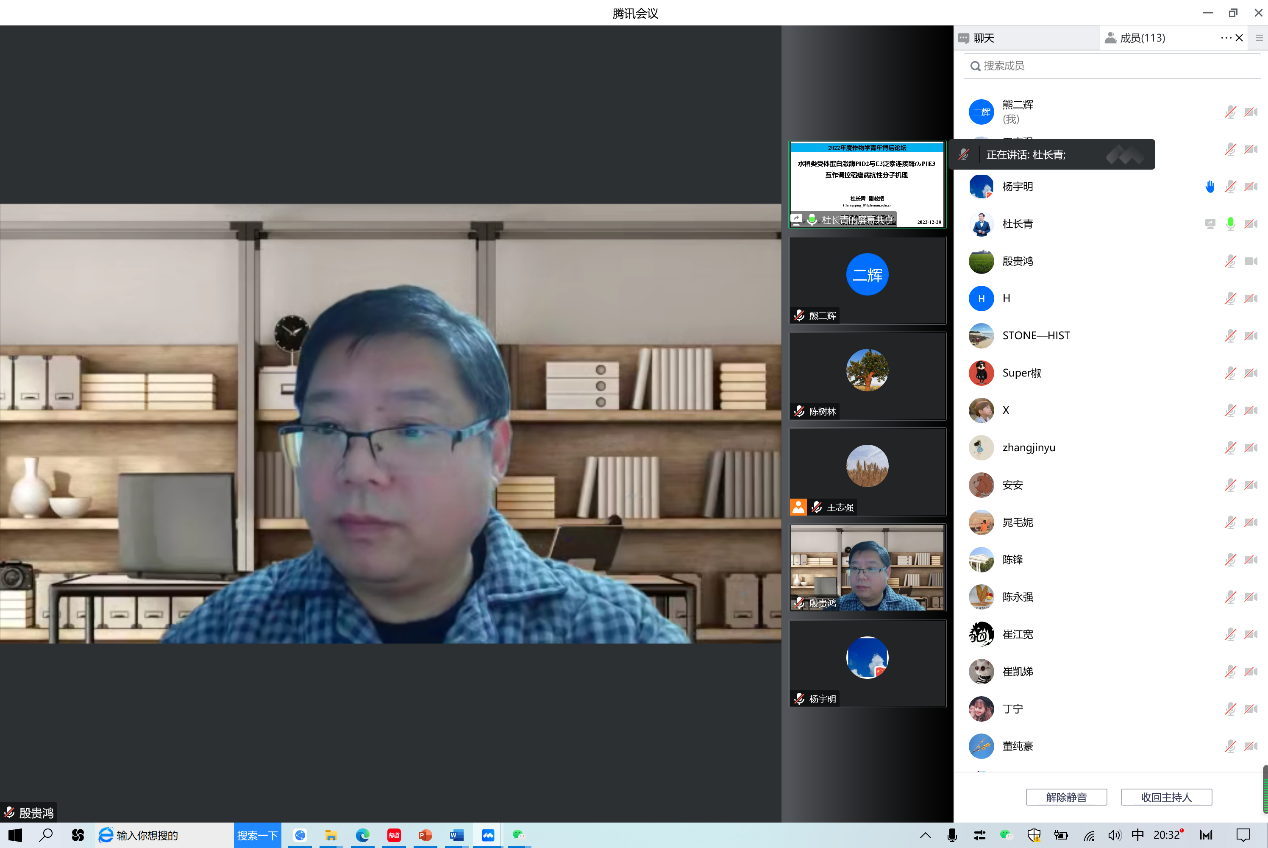
Task: Open the three-dot menu on members tab
Action: [x=1226, y=38]
